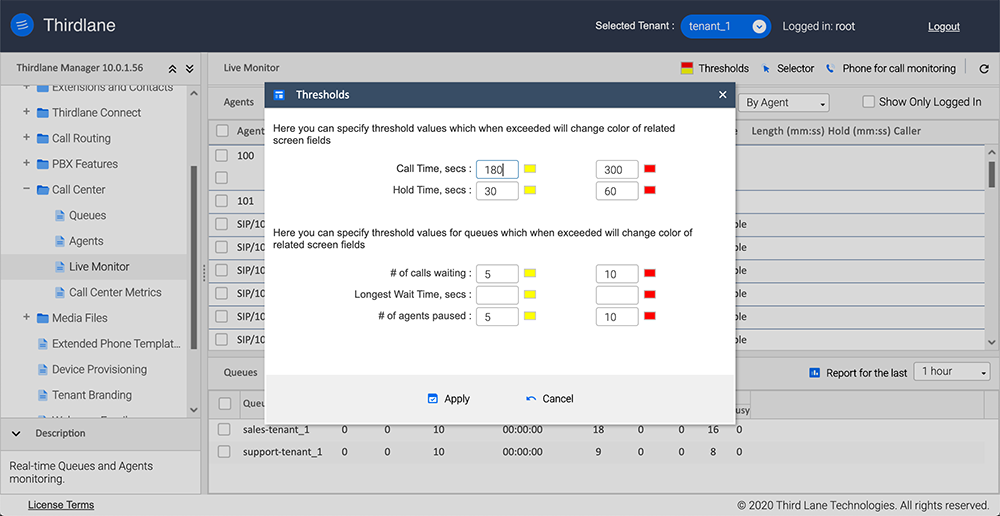
Task: Click the Thresholds color icon in toolbar
Action: (x=686, y=69)
